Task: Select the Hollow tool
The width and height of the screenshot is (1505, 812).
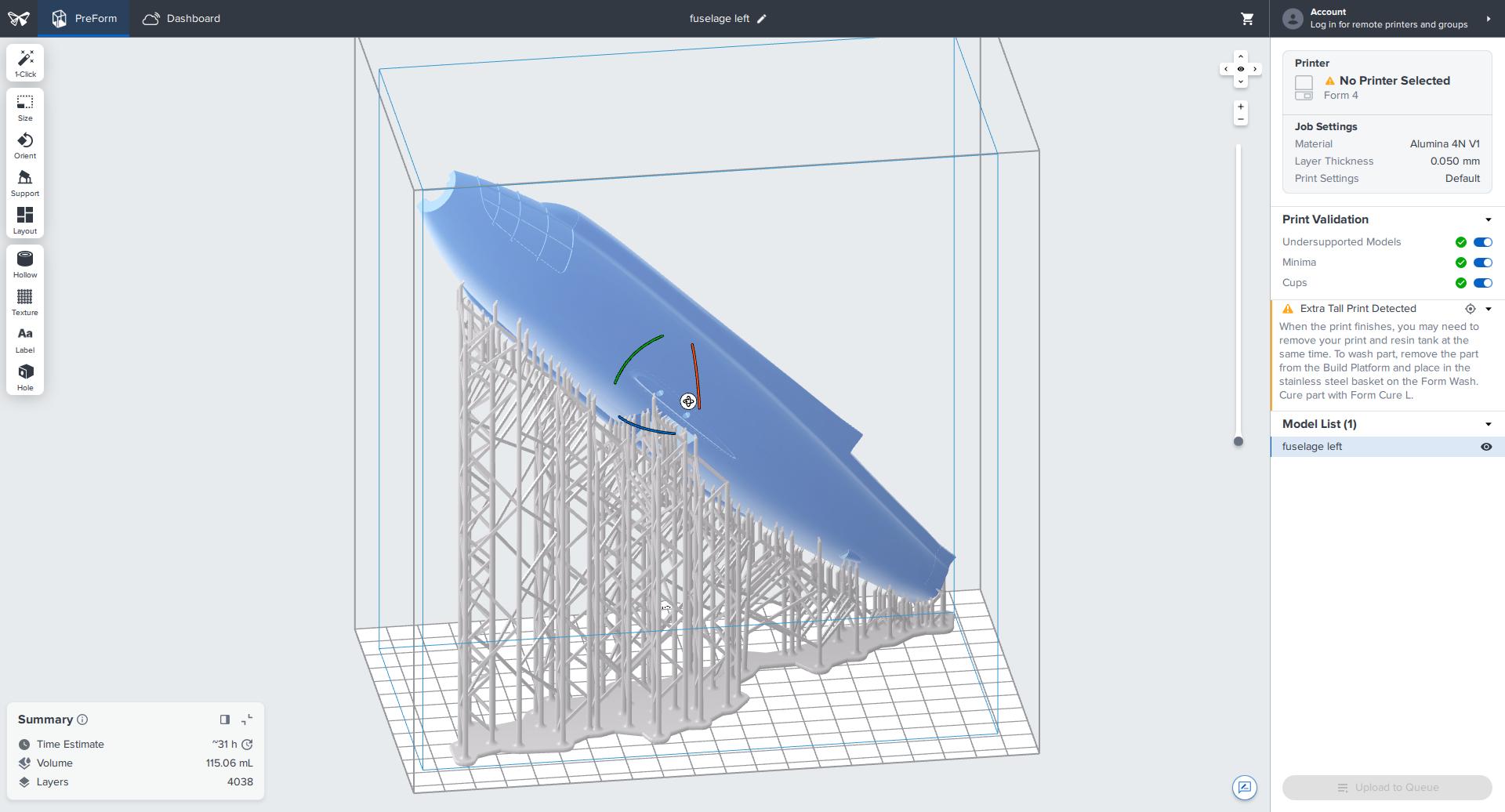Action: click(25, 265)
